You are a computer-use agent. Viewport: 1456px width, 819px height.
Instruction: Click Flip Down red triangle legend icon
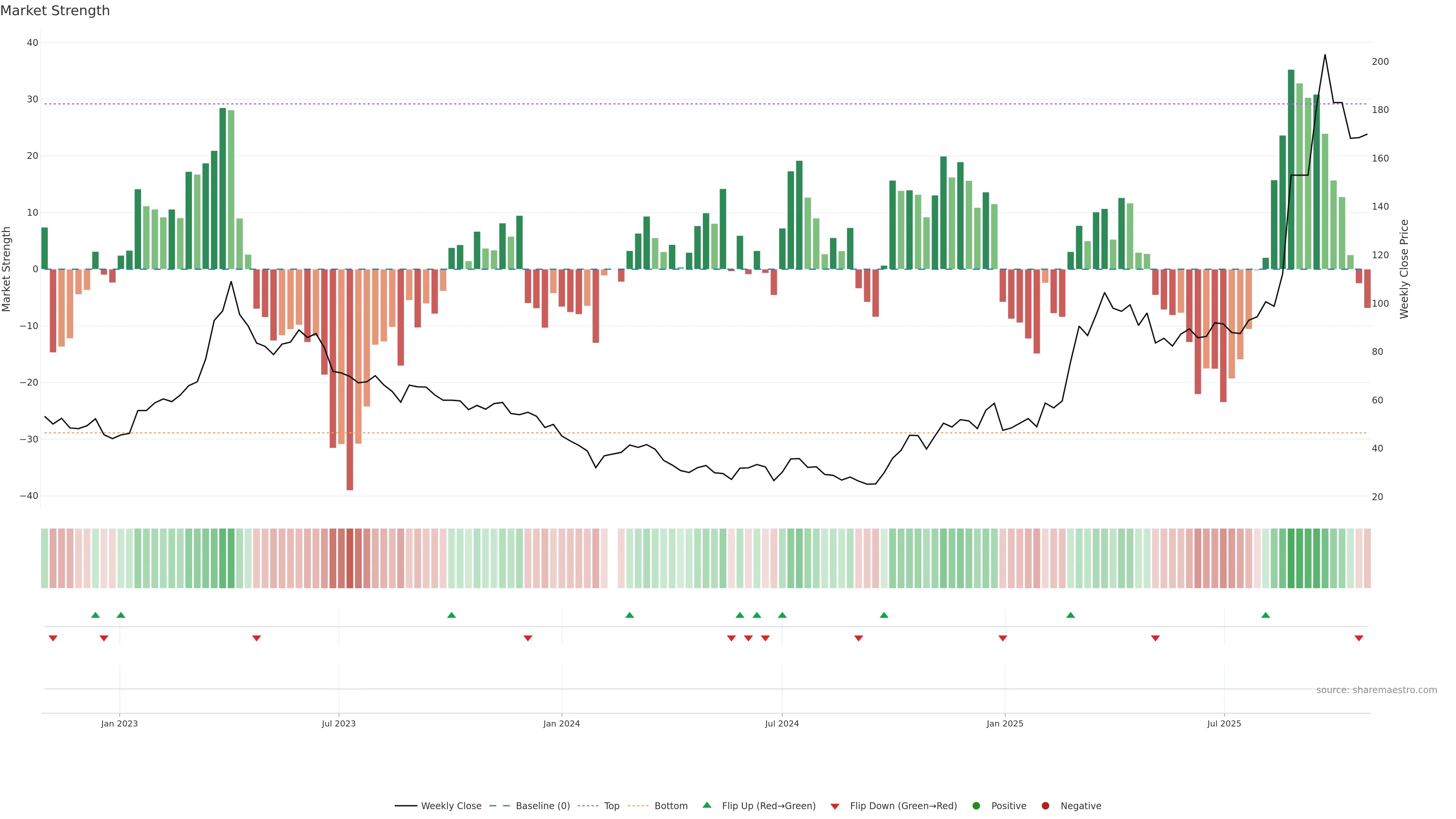tap(835, 806)
